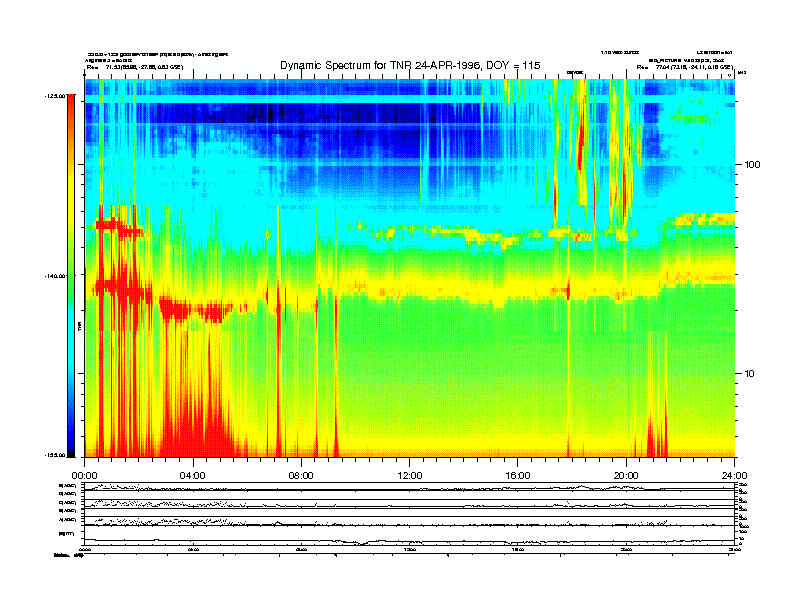
Task: Click the '16:00' time axis label
Action: (518, 476)
